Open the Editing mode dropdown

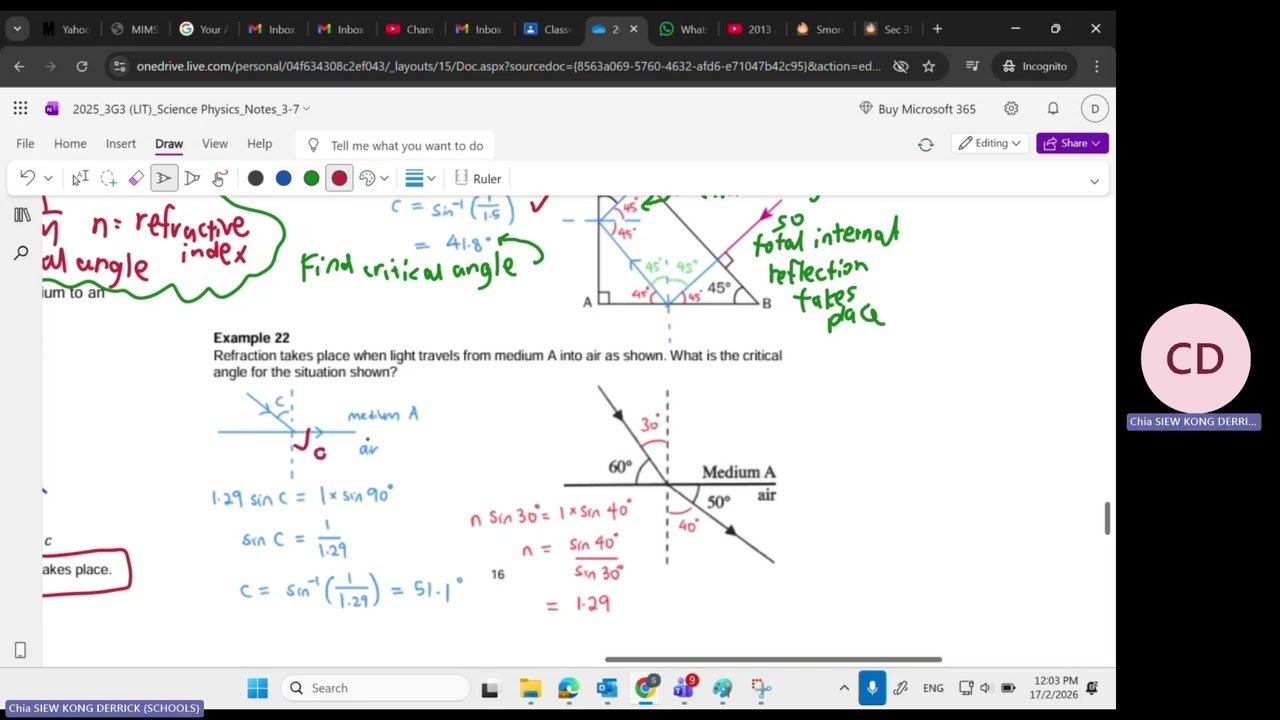click(x=989, y=143)
